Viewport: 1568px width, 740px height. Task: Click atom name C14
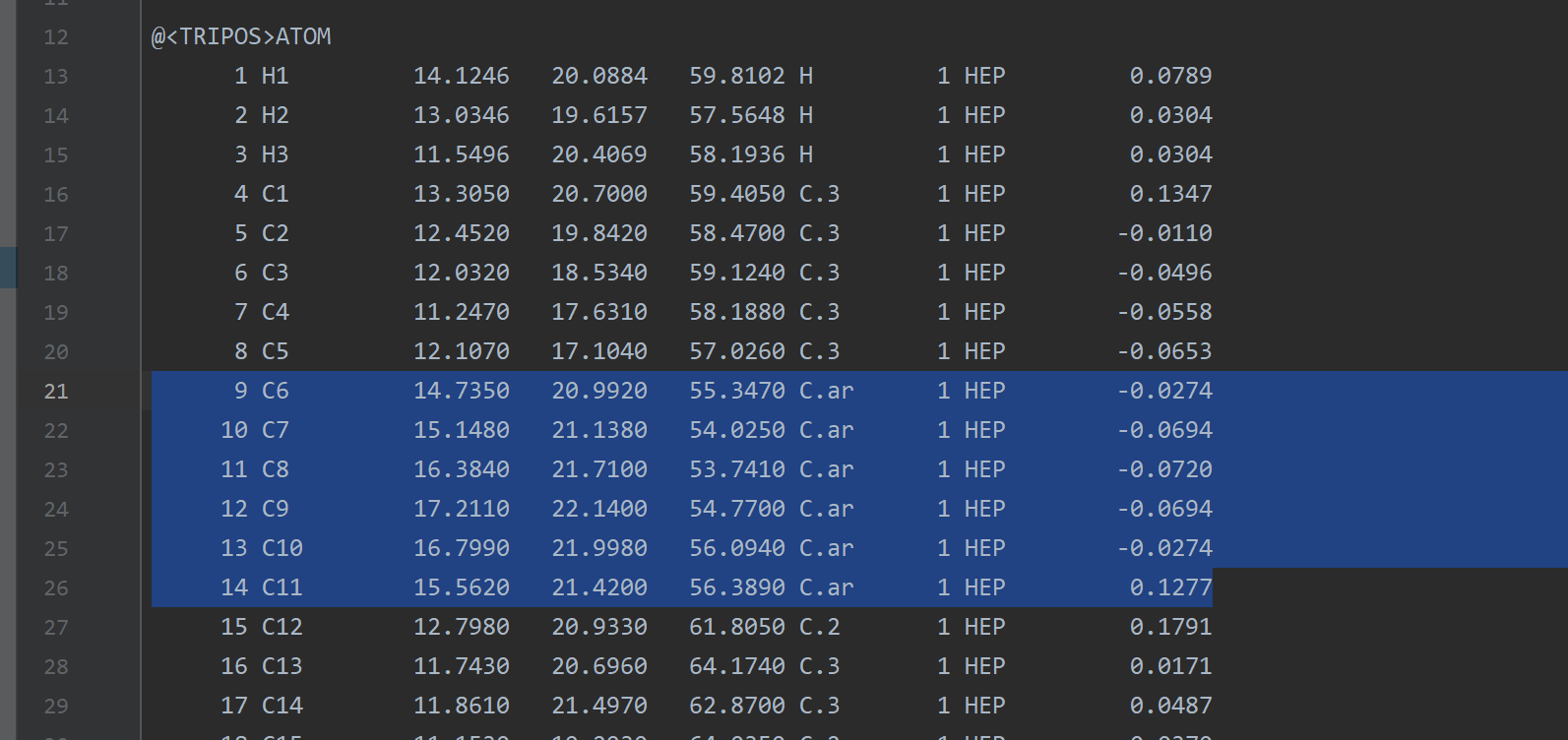[x=282, y=706]
